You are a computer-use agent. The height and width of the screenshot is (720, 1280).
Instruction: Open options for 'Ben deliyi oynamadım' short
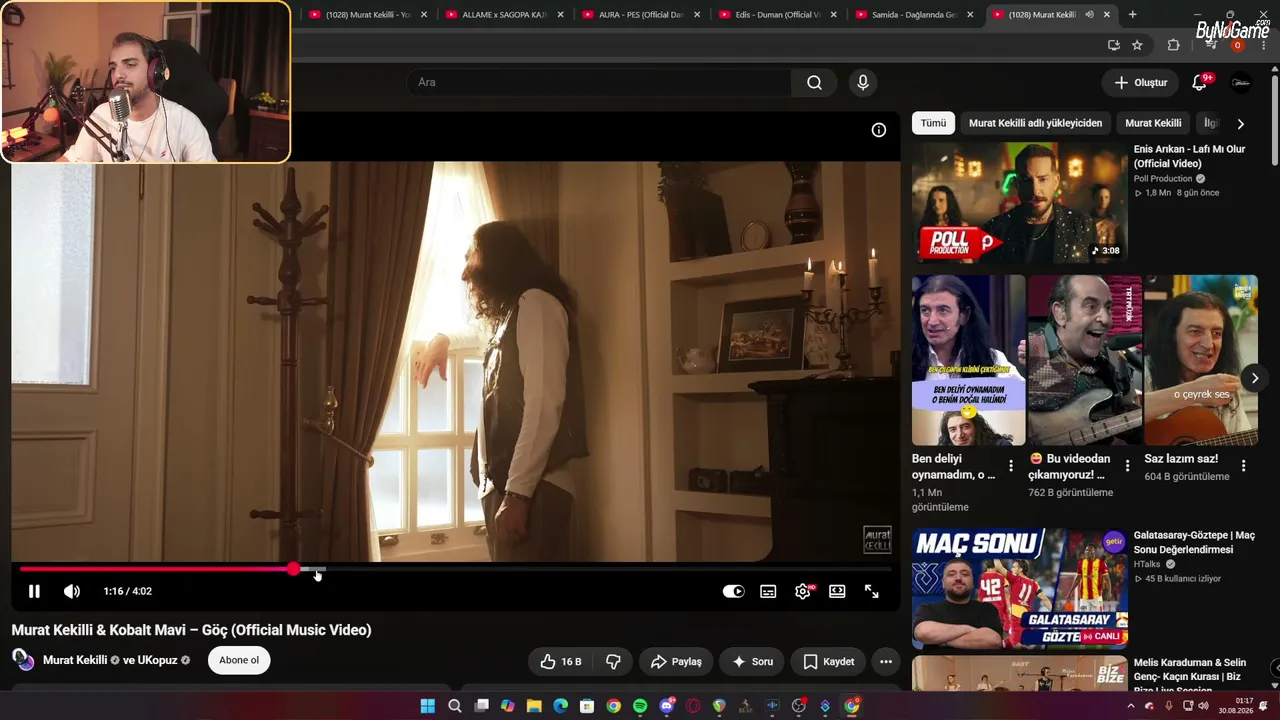[1011, 466]
